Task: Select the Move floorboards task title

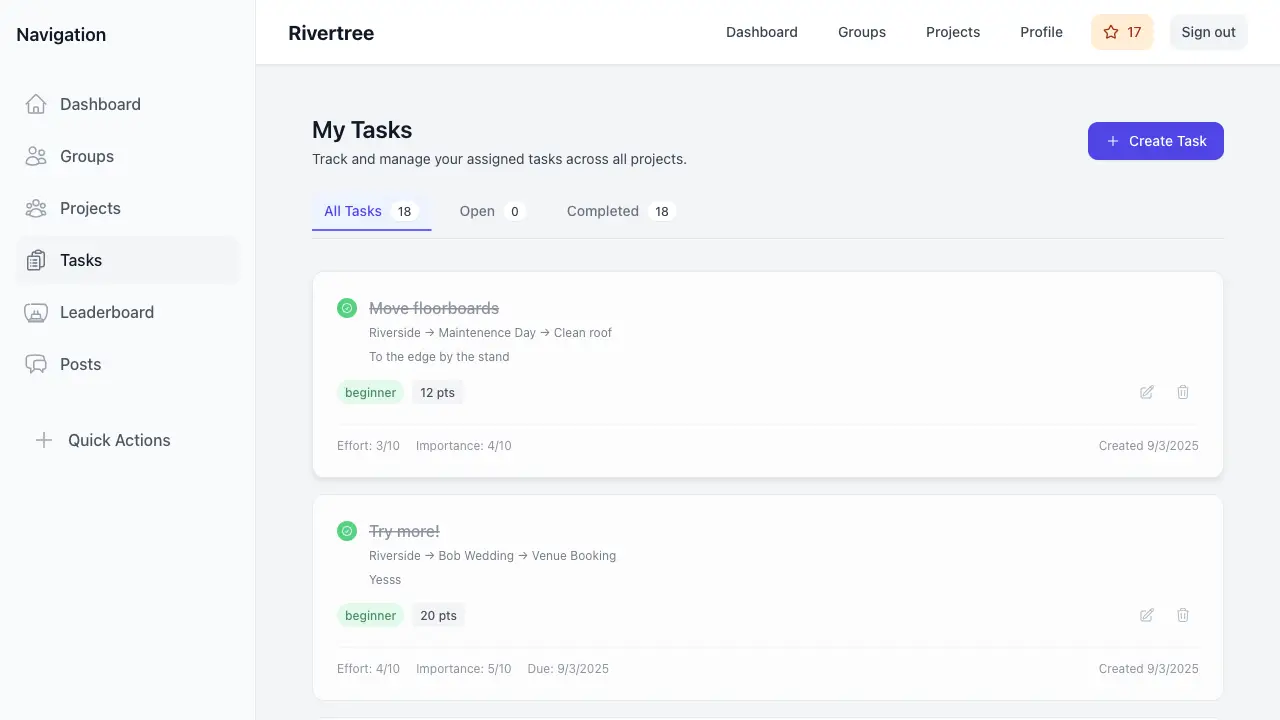Action: coord(434,308)
